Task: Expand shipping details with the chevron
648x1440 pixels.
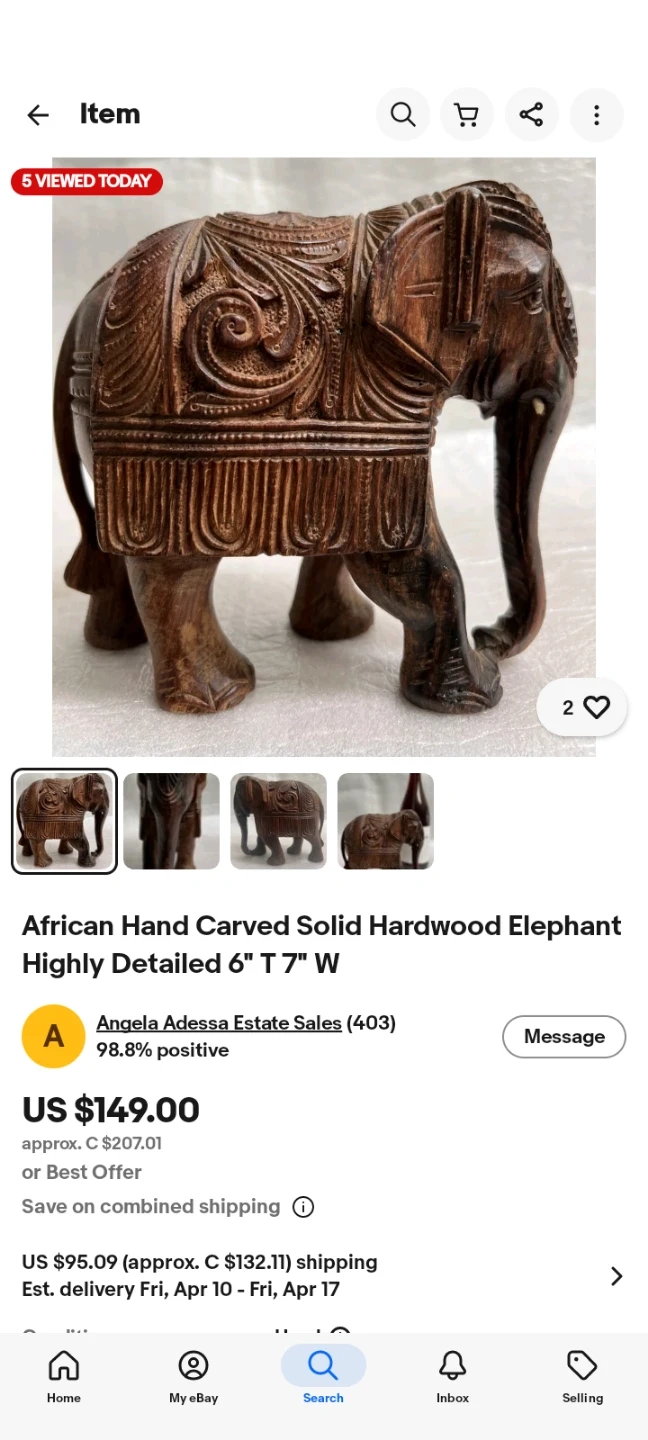Action: (x=617, y=1276)
